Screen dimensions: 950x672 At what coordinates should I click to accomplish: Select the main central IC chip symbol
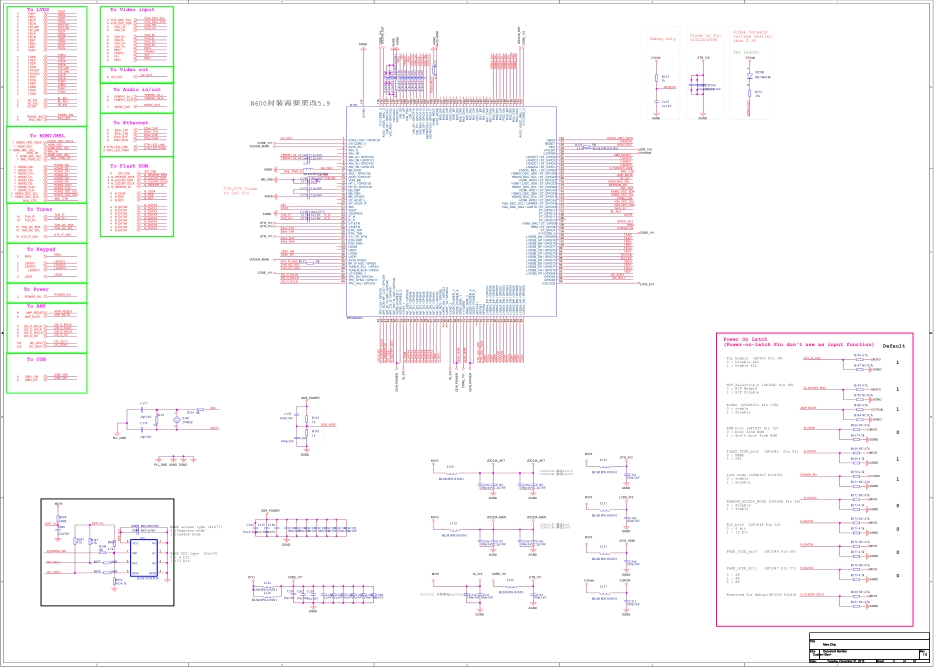point(450,211)
